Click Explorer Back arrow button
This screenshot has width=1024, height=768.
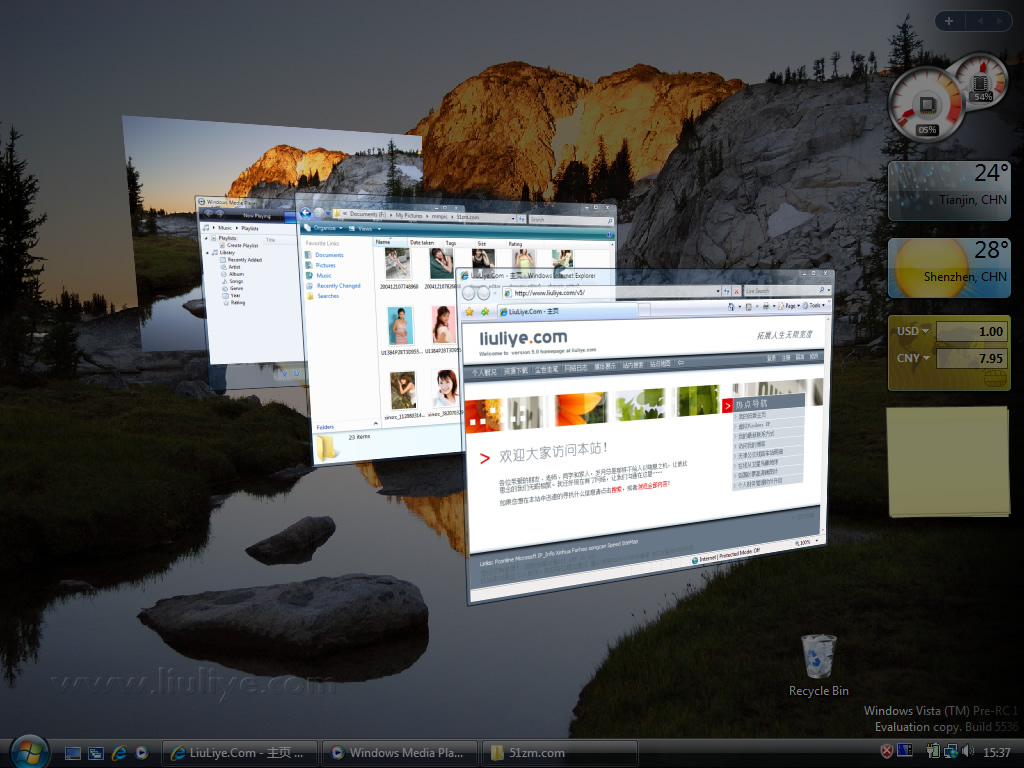click(305, 212)
